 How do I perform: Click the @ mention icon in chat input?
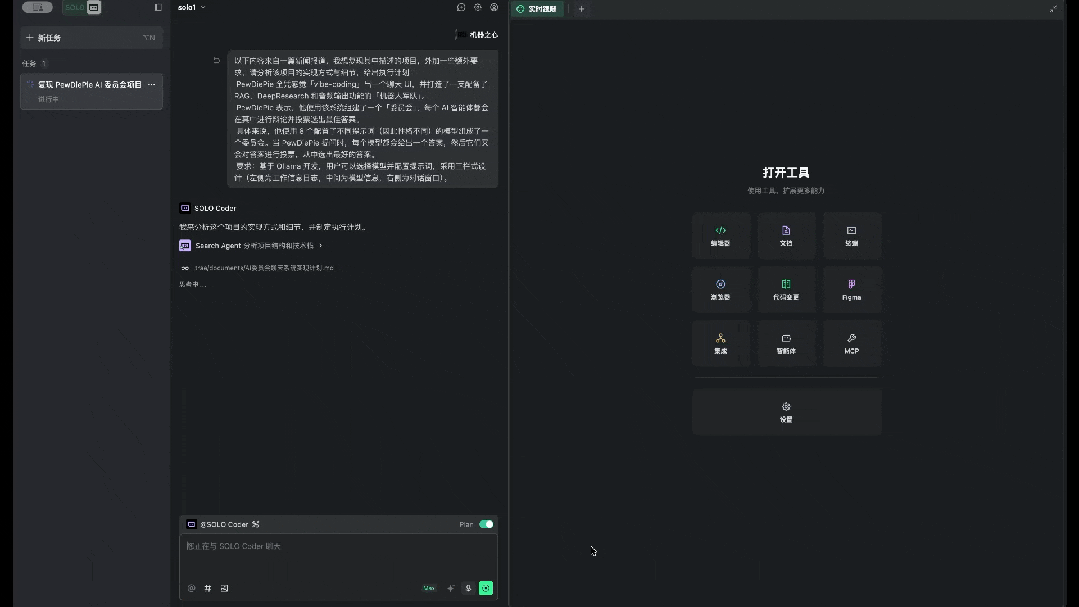191,588
